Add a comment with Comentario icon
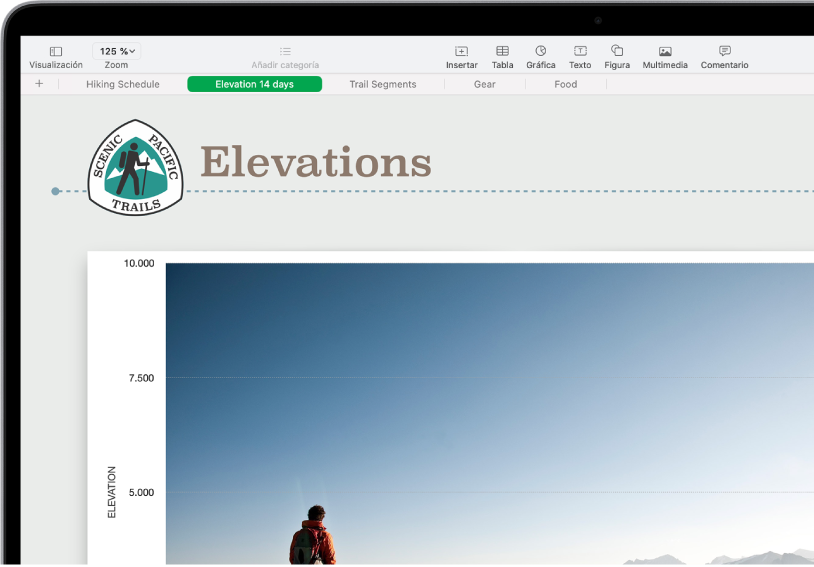814x567 pixels. pyautogui.click(x=725, y=50)
